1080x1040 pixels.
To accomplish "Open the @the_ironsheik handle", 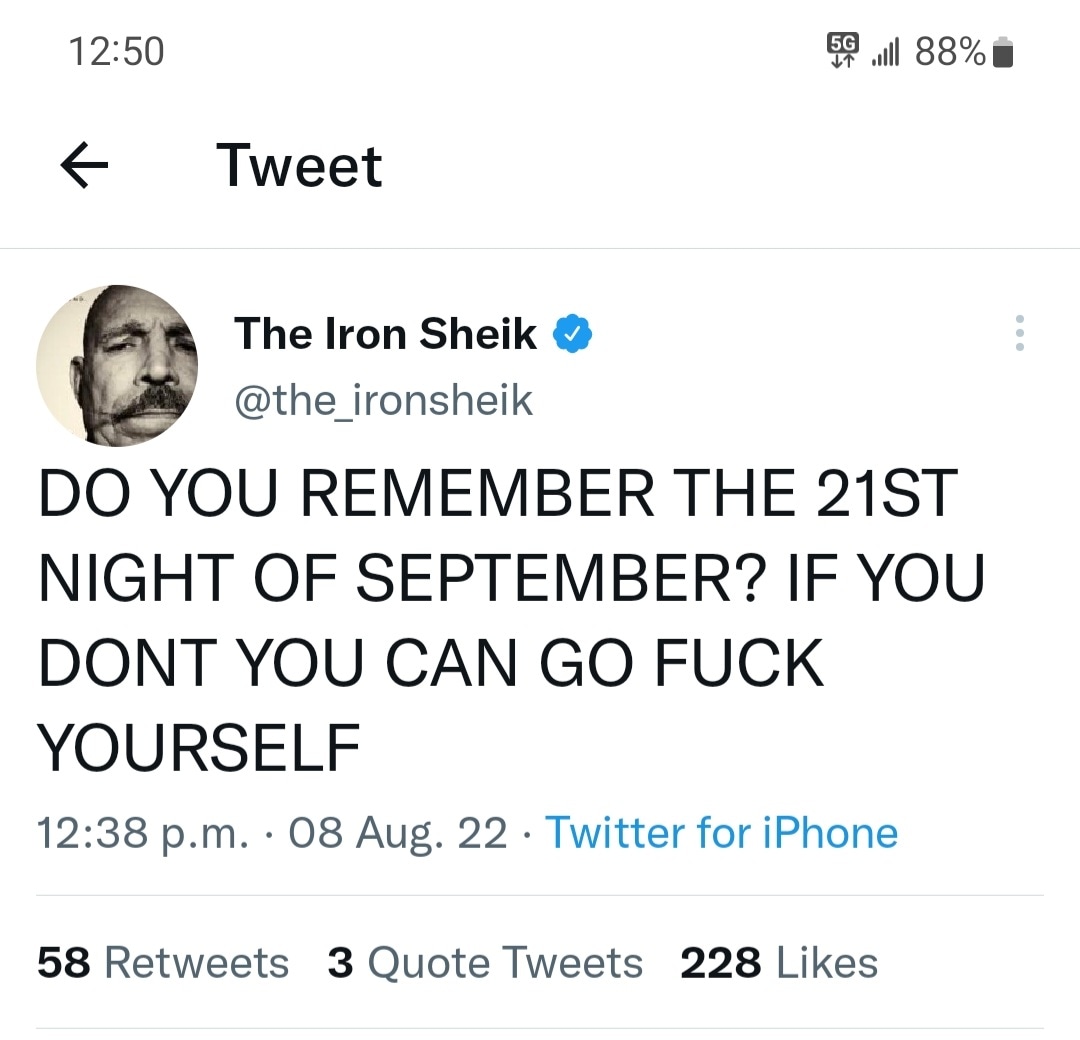I will [383, 401].
